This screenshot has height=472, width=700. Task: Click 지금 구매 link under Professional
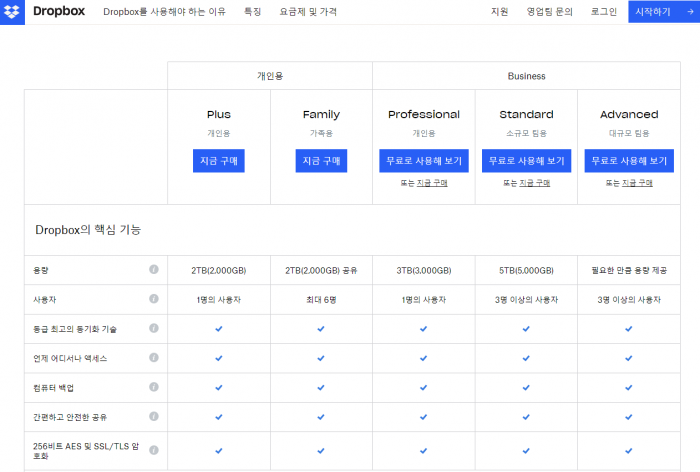coord(432,184)
